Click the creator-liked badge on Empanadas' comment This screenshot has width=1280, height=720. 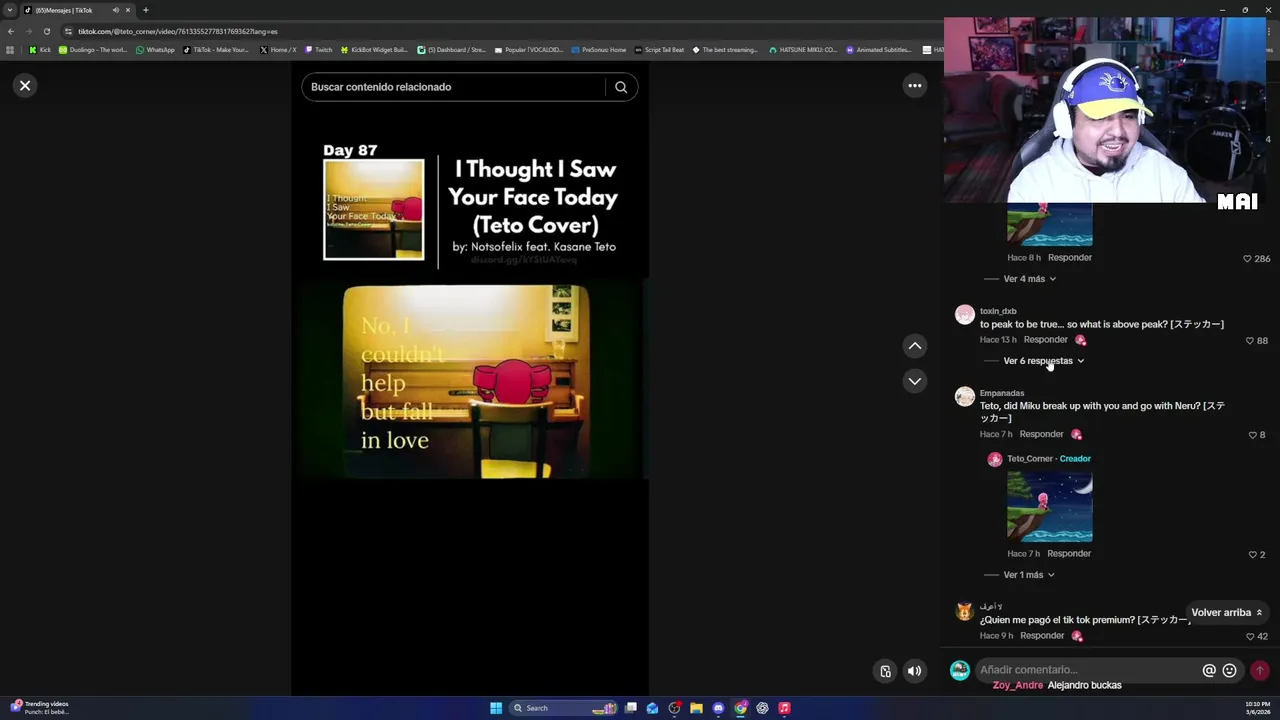click(1076, 435)
